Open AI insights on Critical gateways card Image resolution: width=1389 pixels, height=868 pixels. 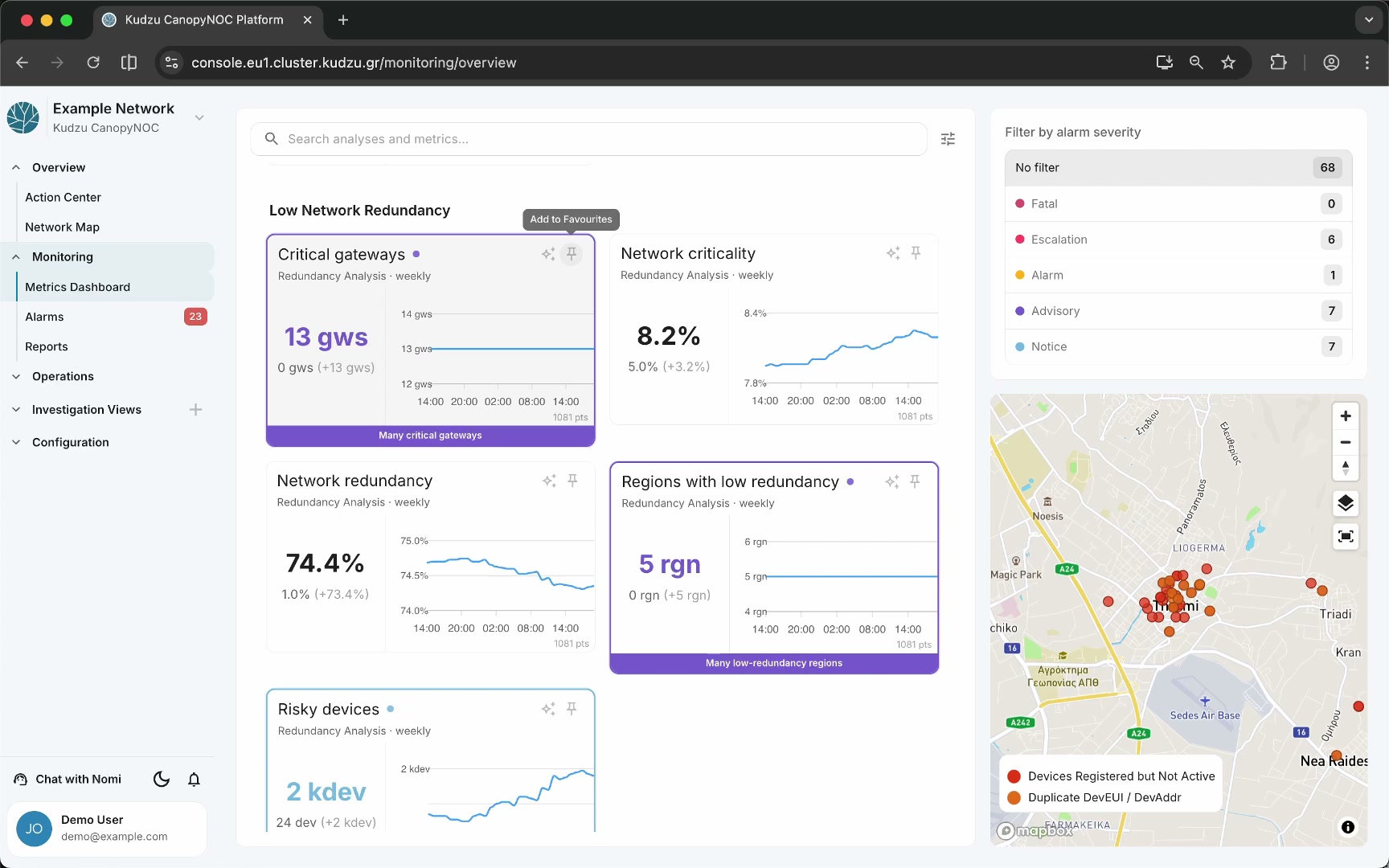tap(548, 254)
